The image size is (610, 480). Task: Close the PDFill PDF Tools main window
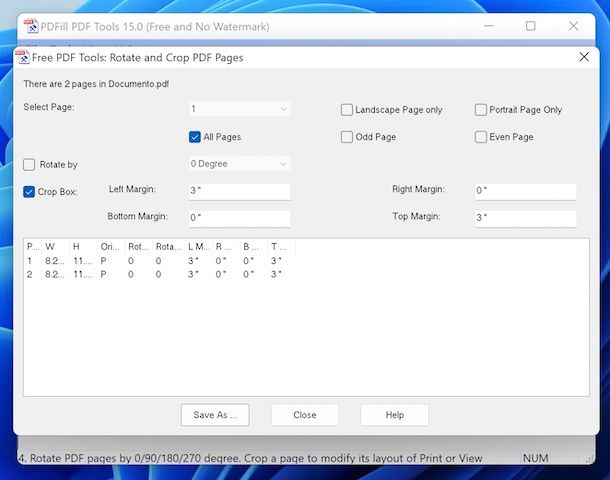[573, 26]
